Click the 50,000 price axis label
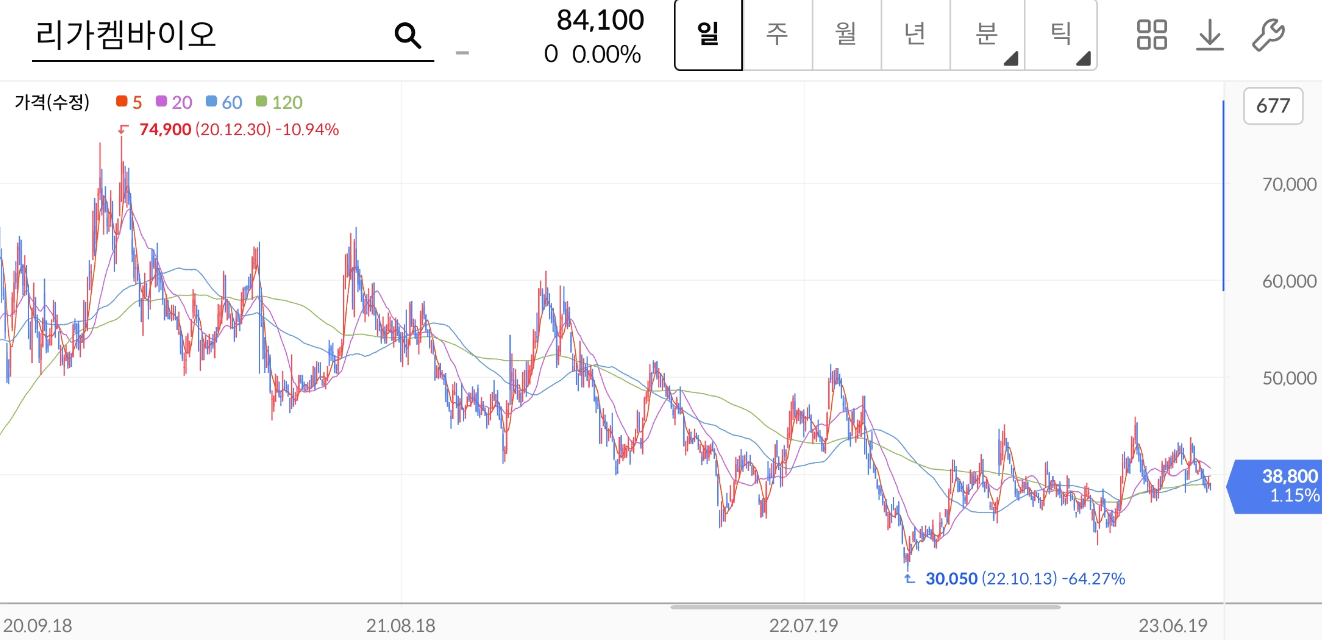 tap(1287, 377)
